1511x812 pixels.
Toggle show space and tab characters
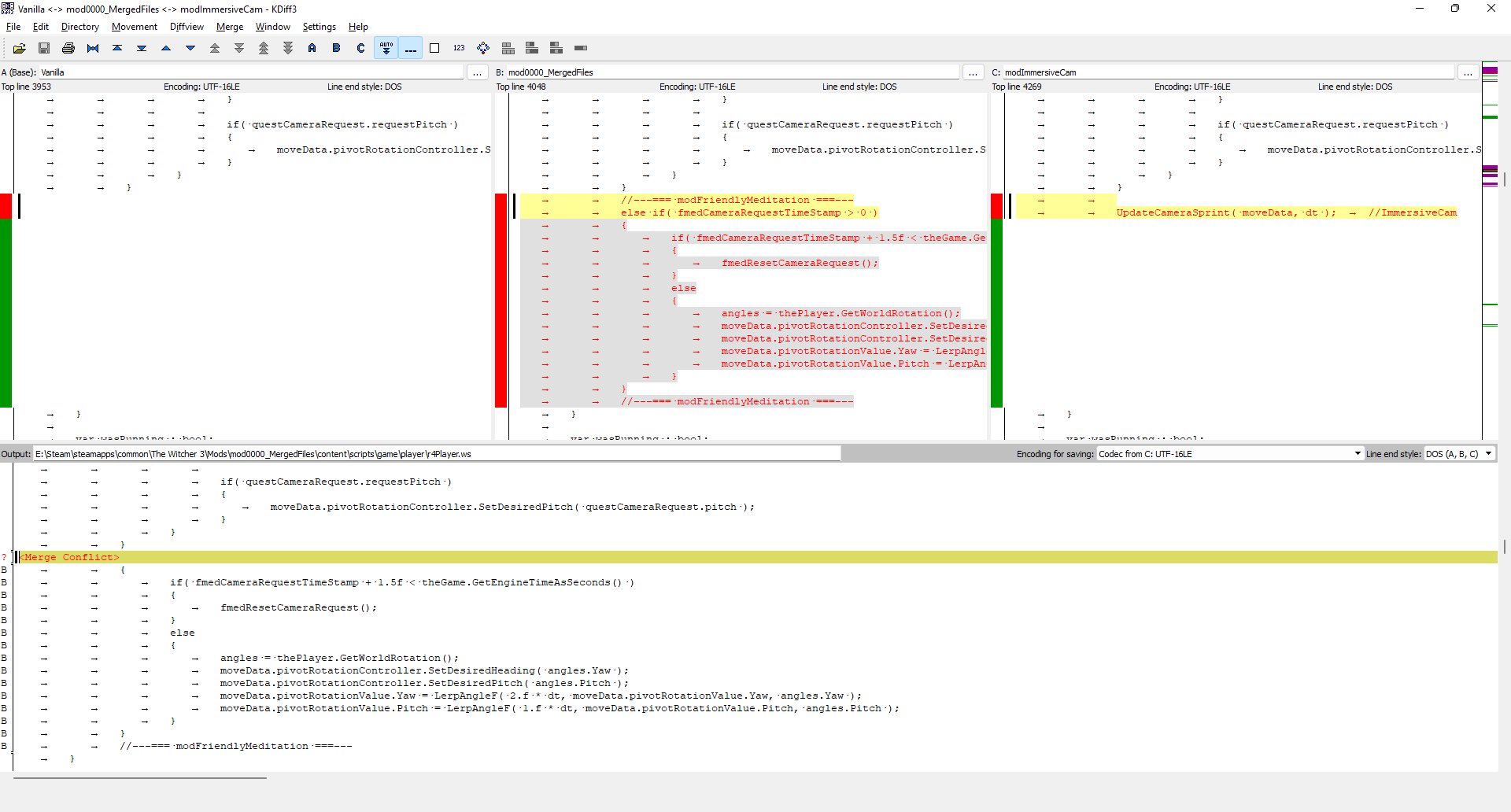[x=411, y=48]
